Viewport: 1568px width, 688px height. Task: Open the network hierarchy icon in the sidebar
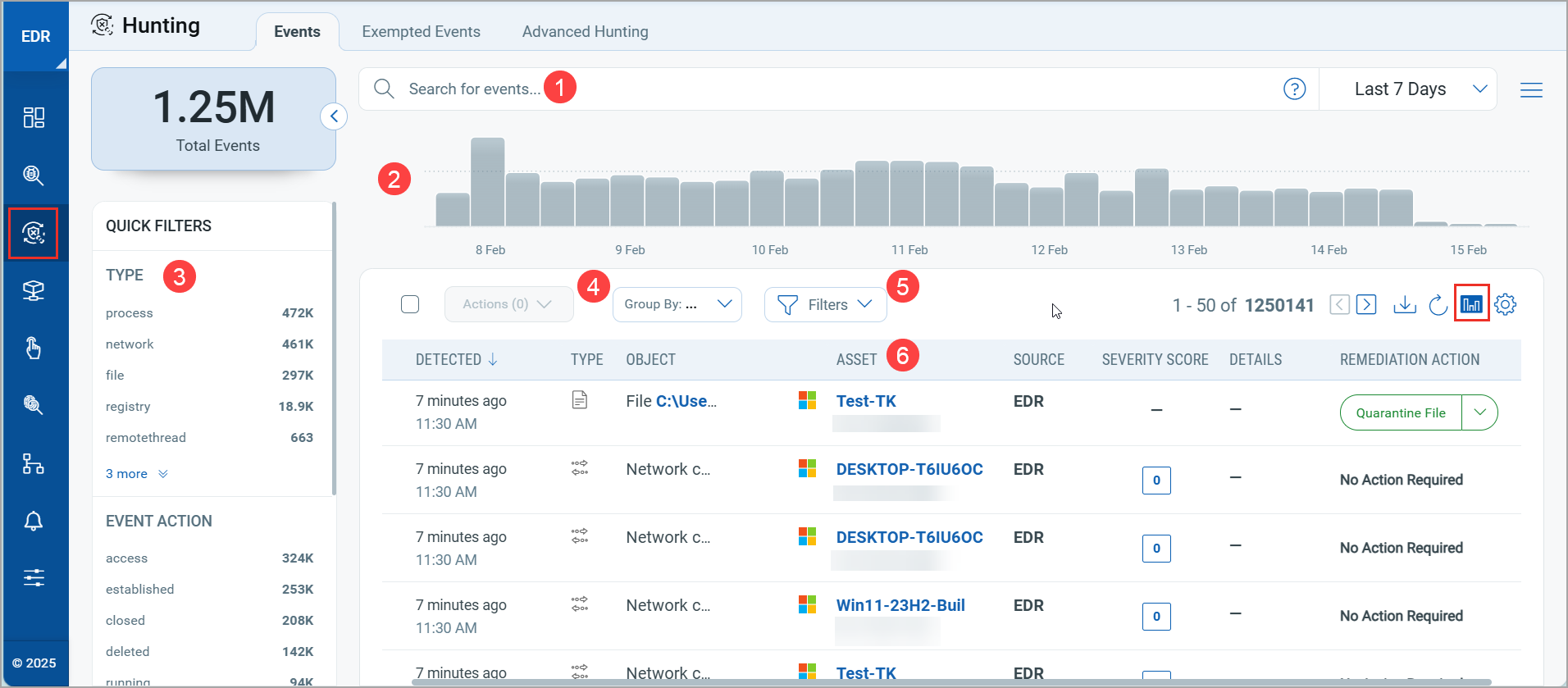pos(34,463)
